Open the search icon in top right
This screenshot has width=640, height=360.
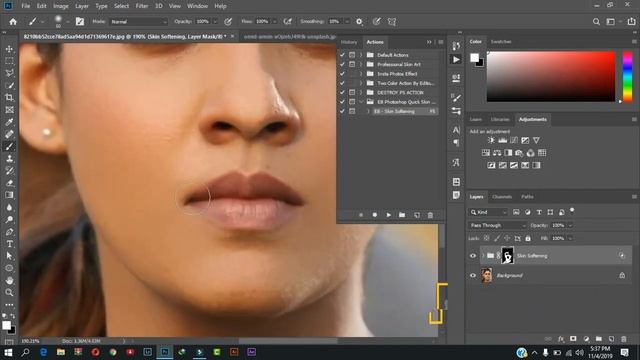[x=596, y=22]
